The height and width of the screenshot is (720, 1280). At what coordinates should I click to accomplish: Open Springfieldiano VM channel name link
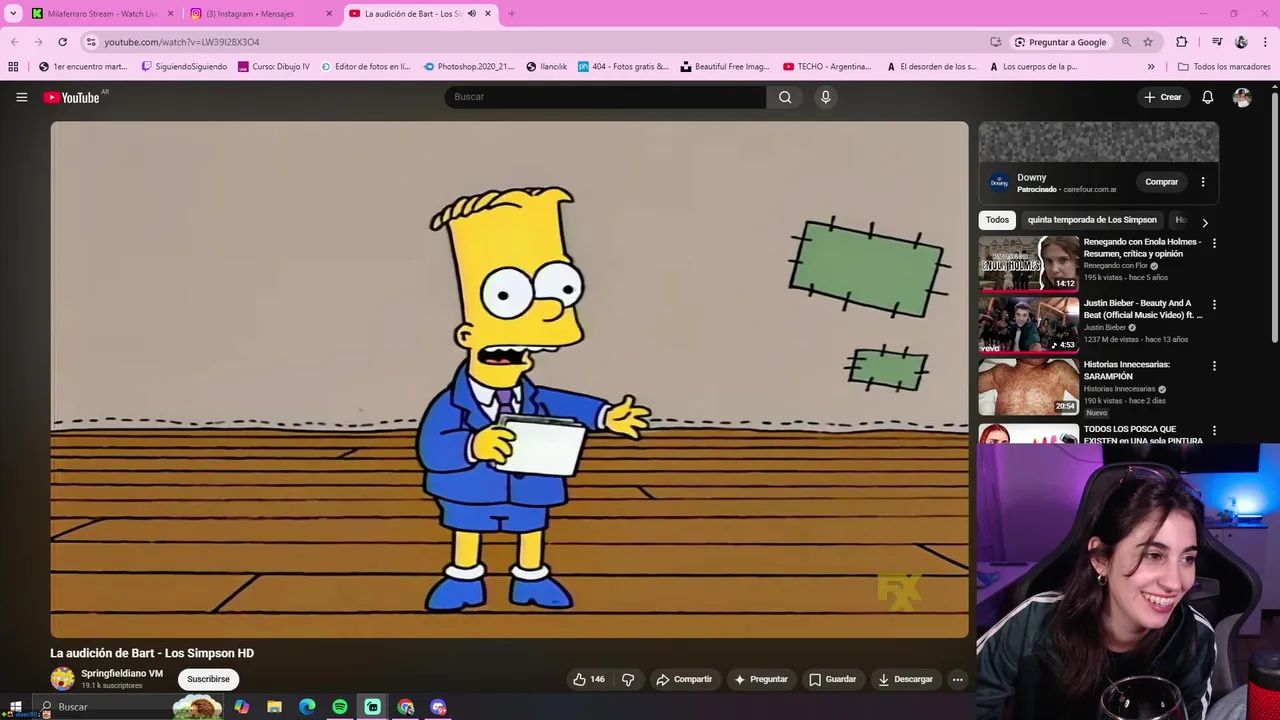122,673
